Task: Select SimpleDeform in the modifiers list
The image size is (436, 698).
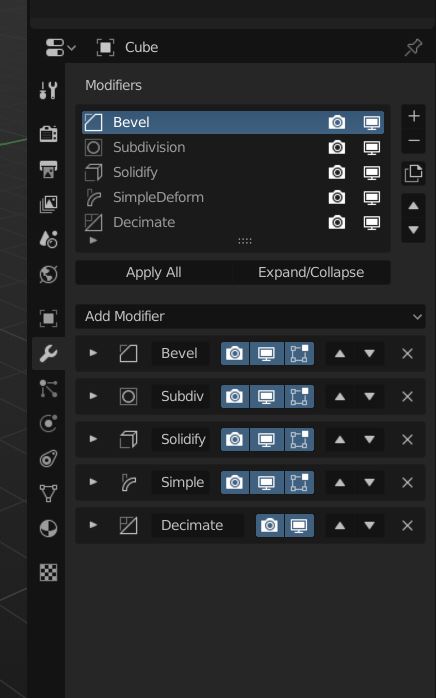Action: [x=233, y=197]
